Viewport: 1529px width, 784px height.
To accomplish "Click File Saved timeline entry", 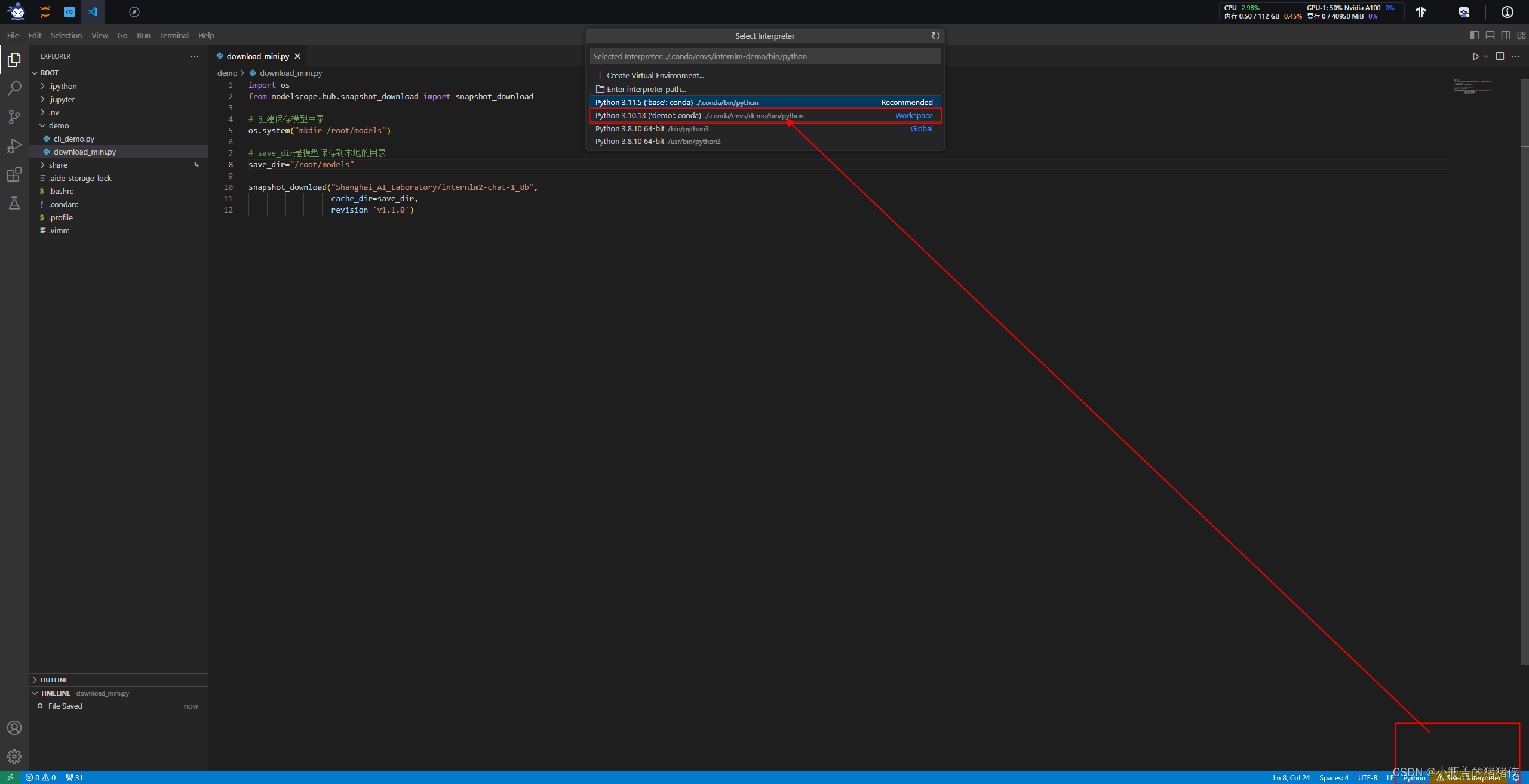I will coord(118,706).
